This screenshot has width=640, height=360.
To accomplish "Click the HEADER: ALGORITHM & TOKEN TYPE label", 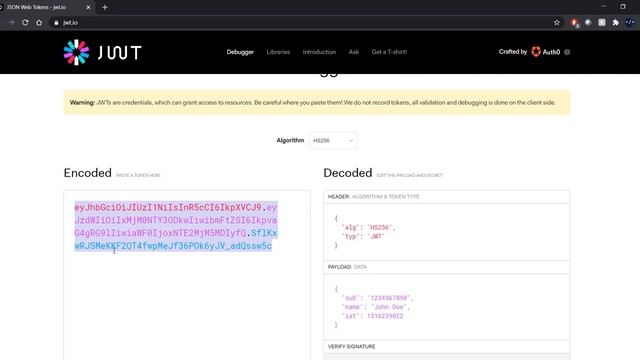I will click(373, 197).
